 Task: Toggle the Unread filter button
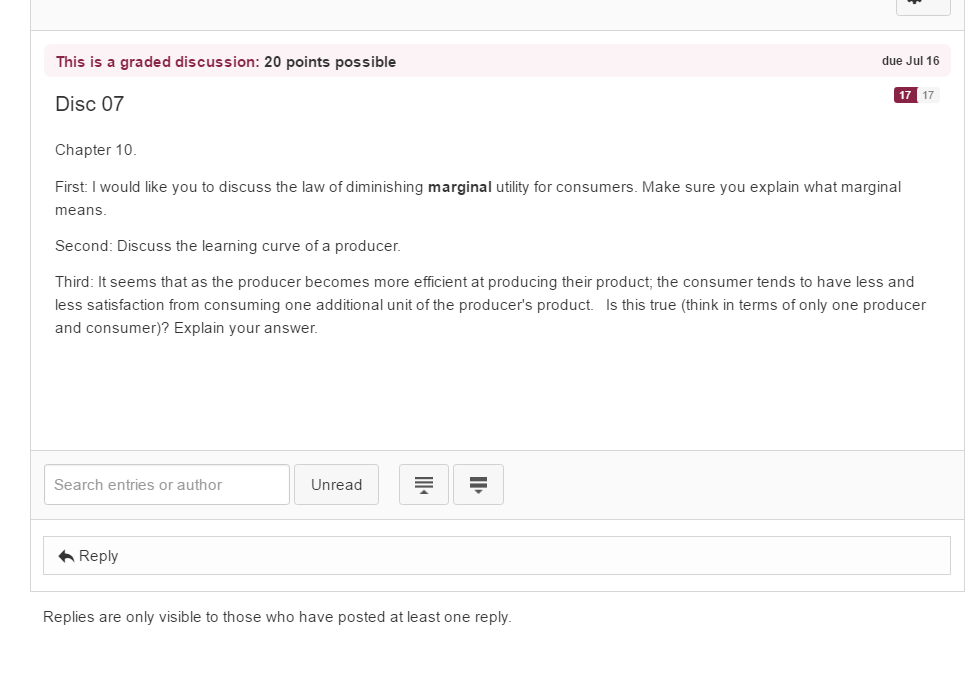coord(336,485)
